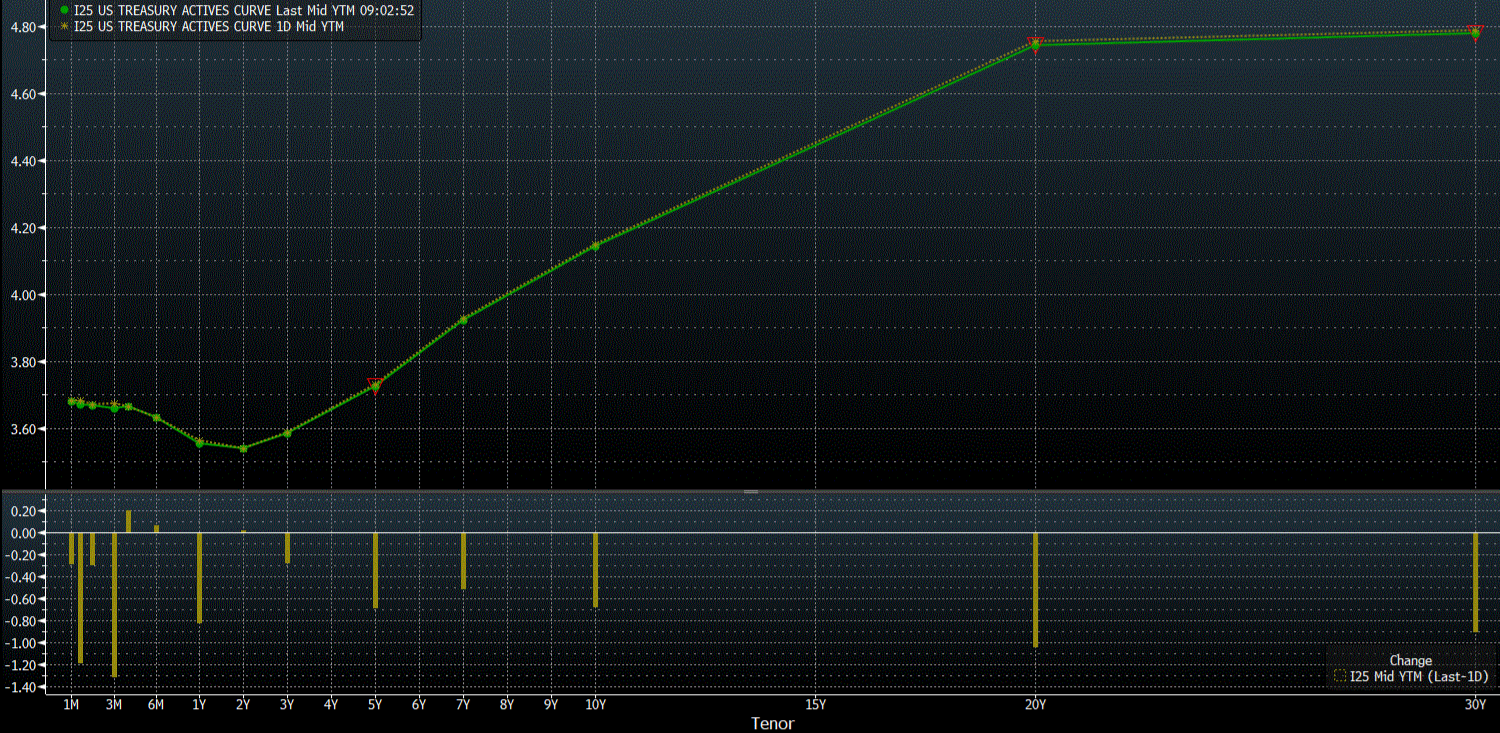Click the panel divider handle between the charts
The height and width of the screenshot is (733, 1500).
[x=751, y=492]
